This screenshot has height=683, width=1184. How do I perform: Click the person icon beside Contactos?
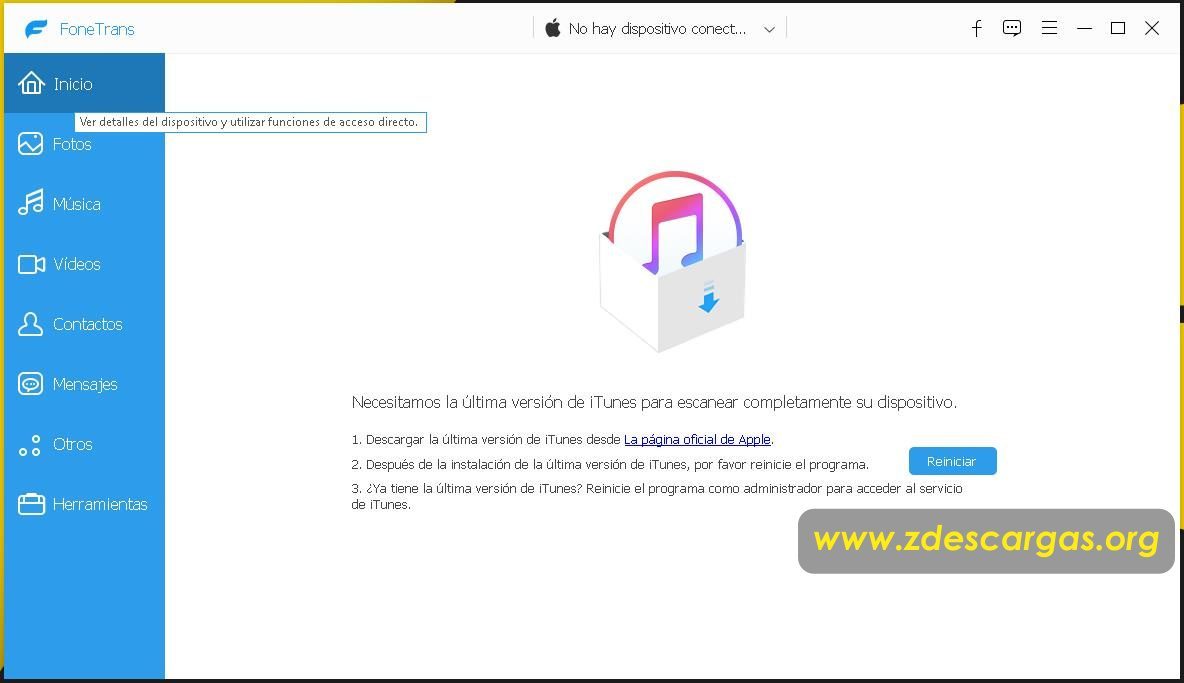[x=30, y=324]
